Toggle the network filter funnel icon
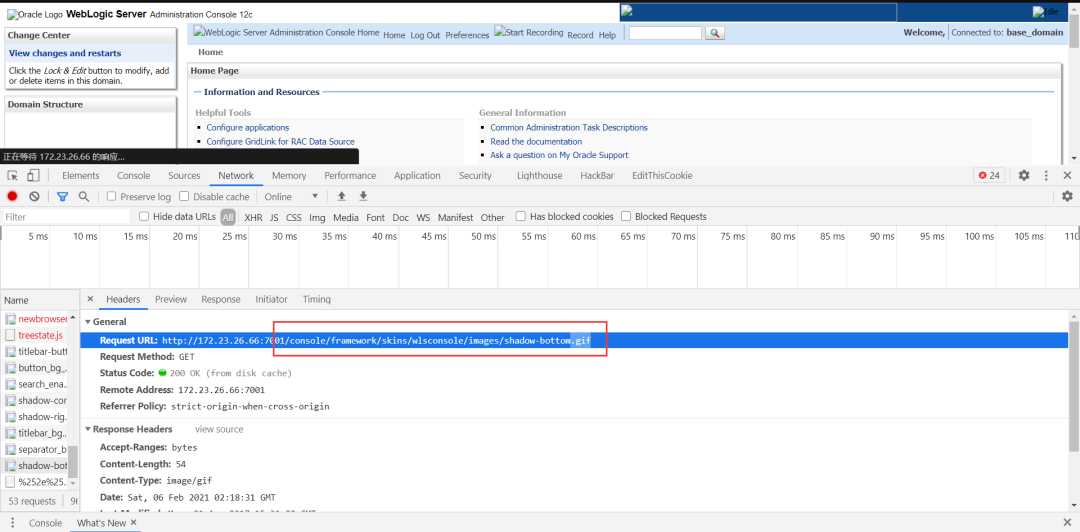Screen dimensions: 1080x532 pyautogui.click(x=63, y=196)
